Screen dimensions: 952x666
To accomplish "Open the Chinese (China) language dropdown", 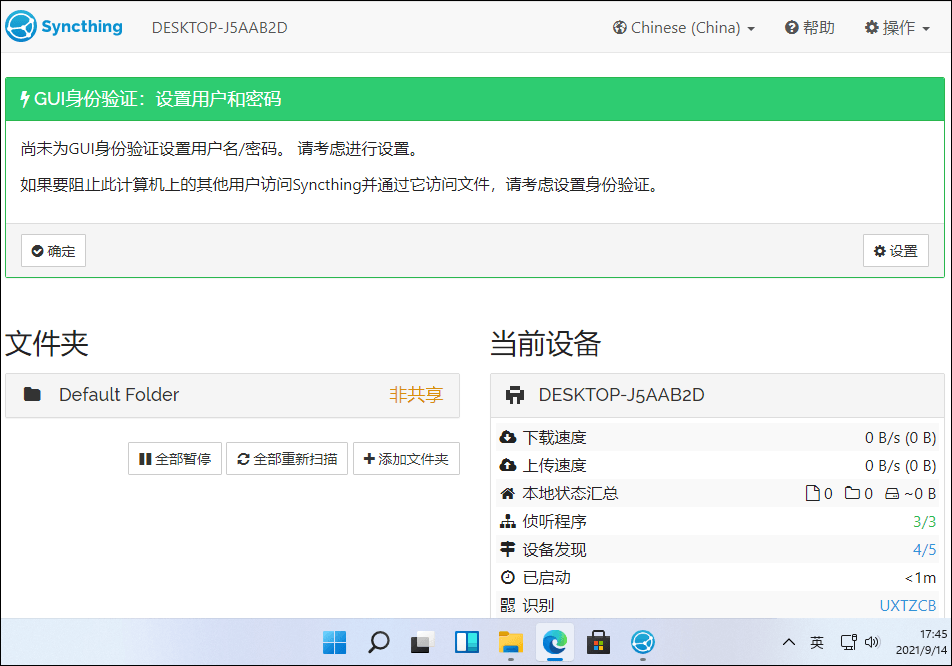I will click(684, 28).
